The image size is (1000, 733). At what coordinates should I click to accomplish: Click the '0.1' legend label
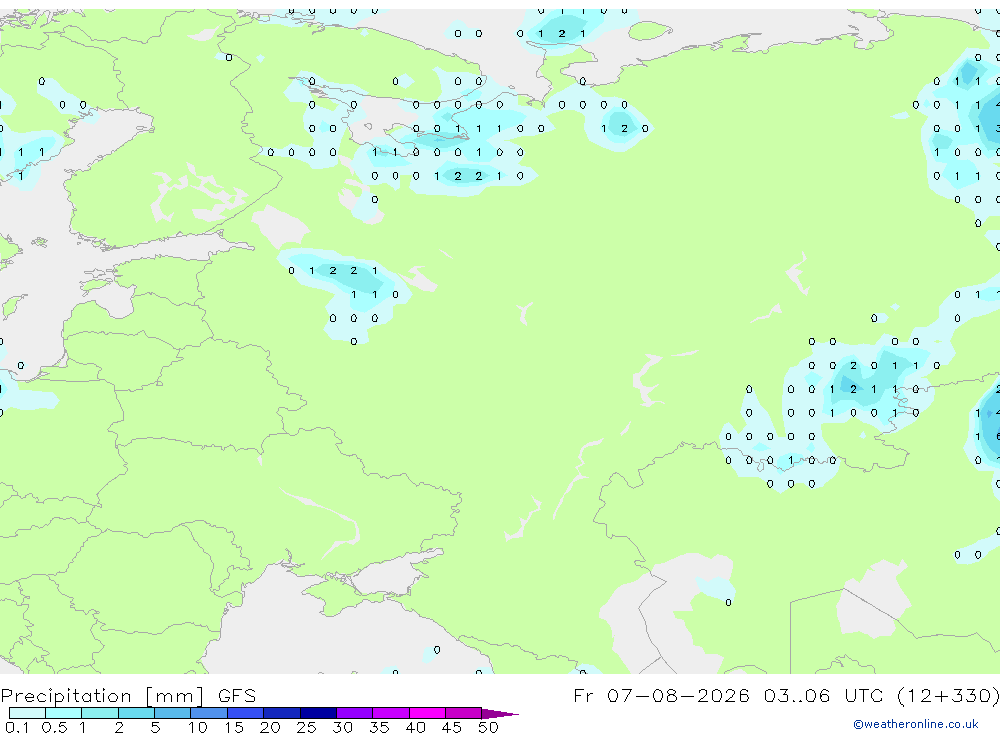coord(17,727)
